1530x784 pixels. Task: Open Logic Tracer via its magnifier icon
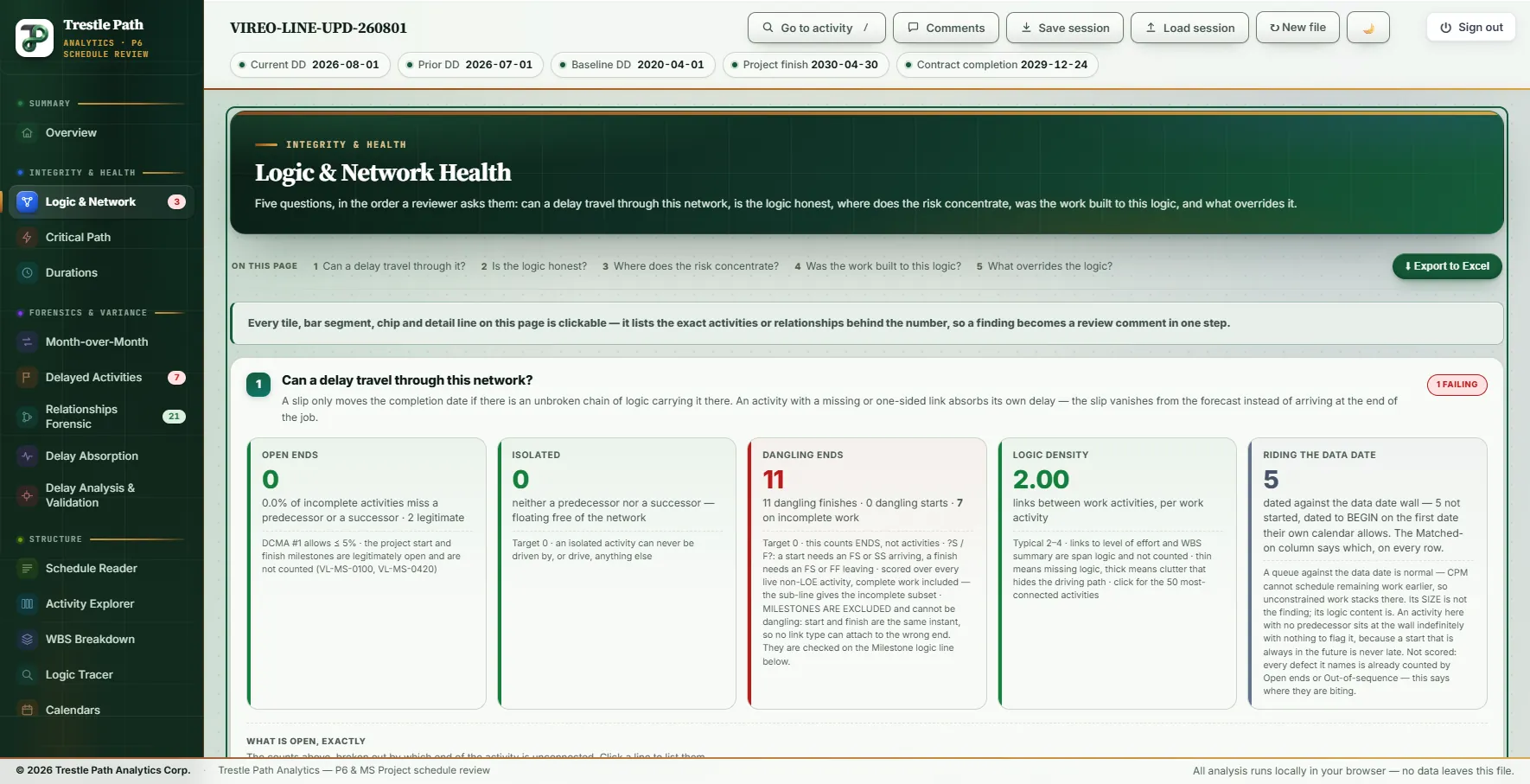point(27,675)
